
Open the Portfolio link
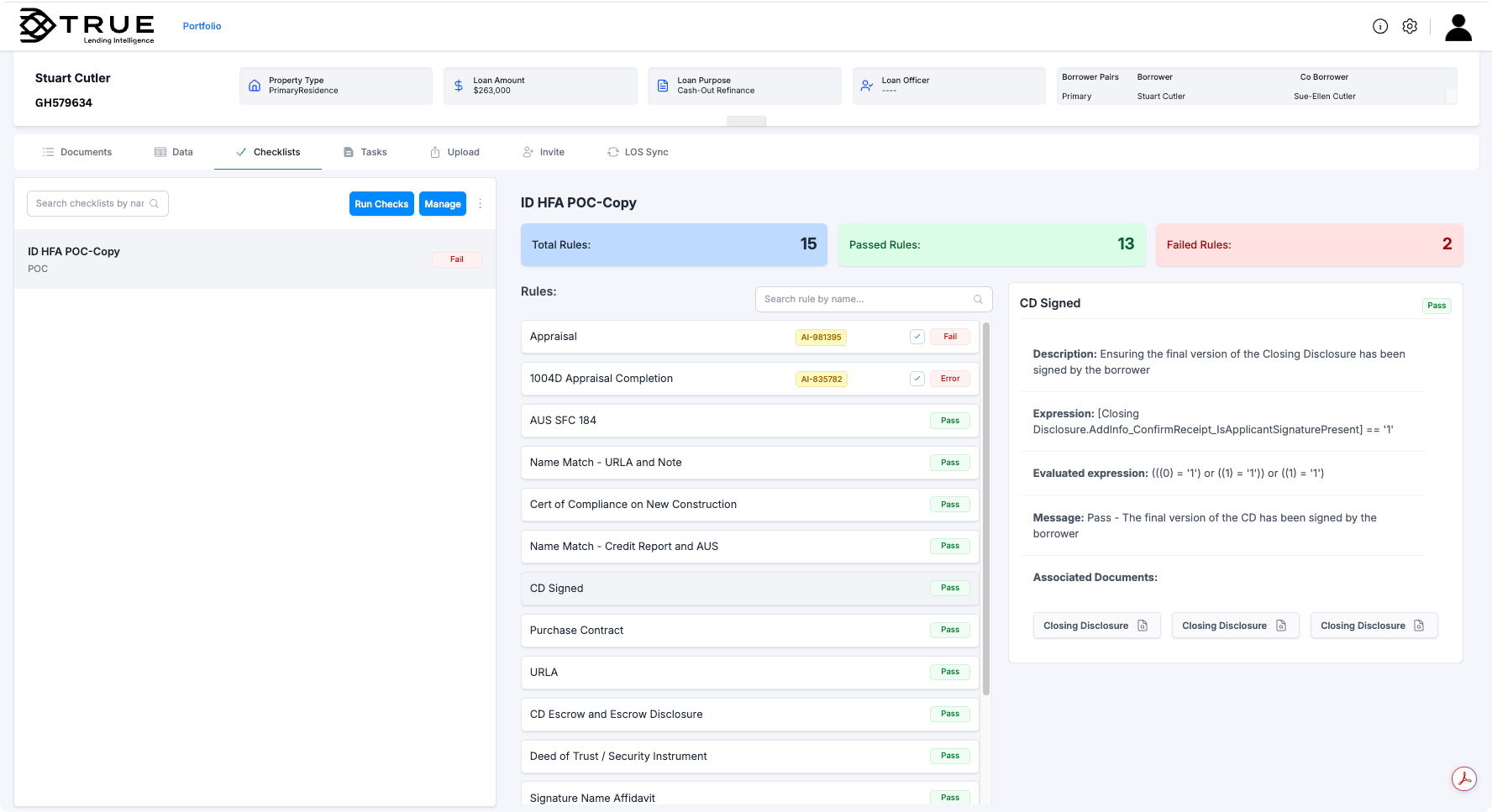(202, 26)
